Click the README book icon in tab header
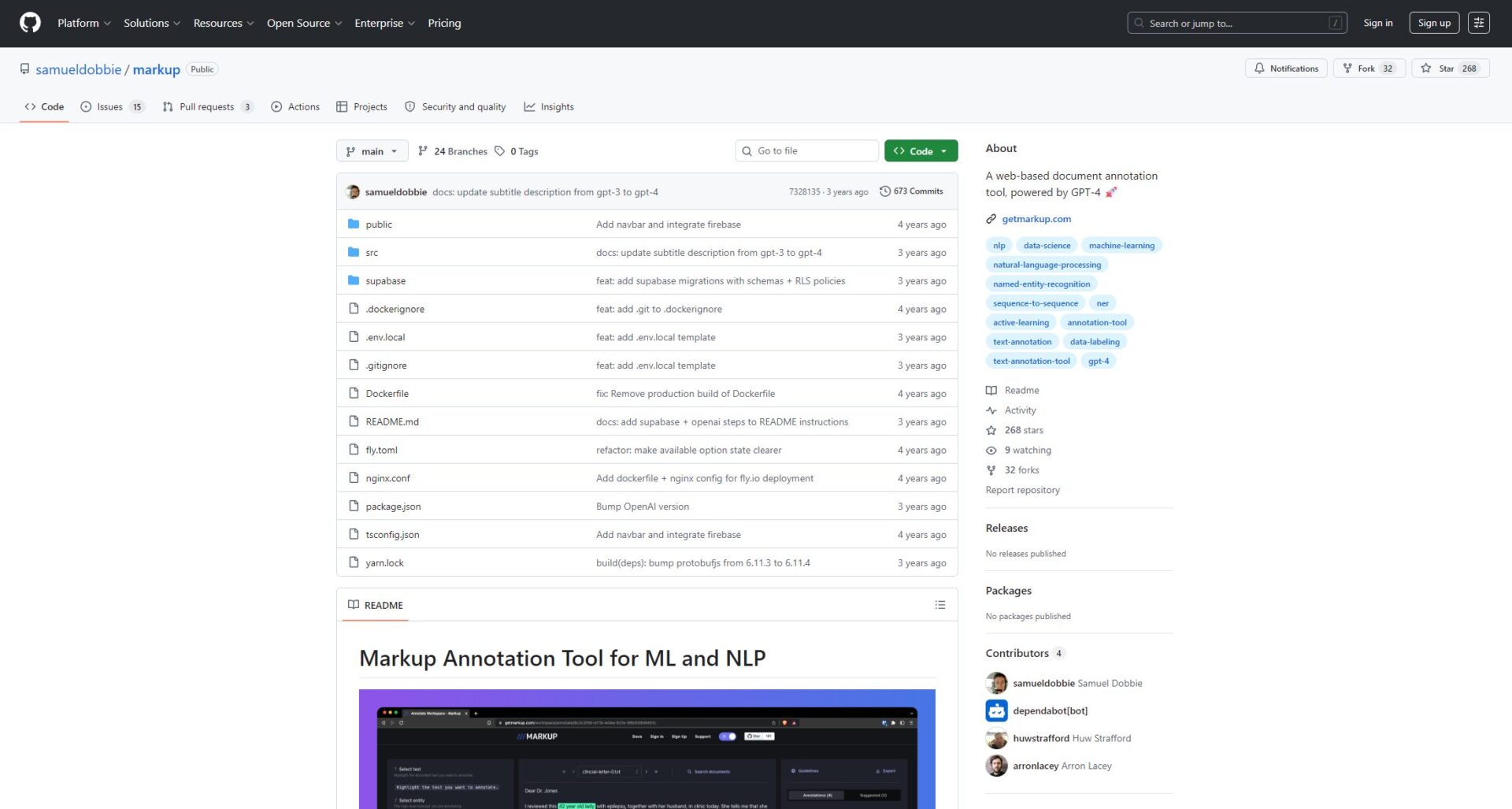The height and width of the screenshot is (809, 1512). (354, 605)
